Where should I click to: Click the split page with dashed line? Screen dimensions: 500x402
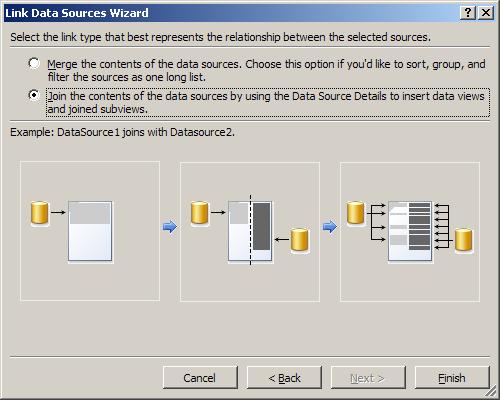coord(250,231)
